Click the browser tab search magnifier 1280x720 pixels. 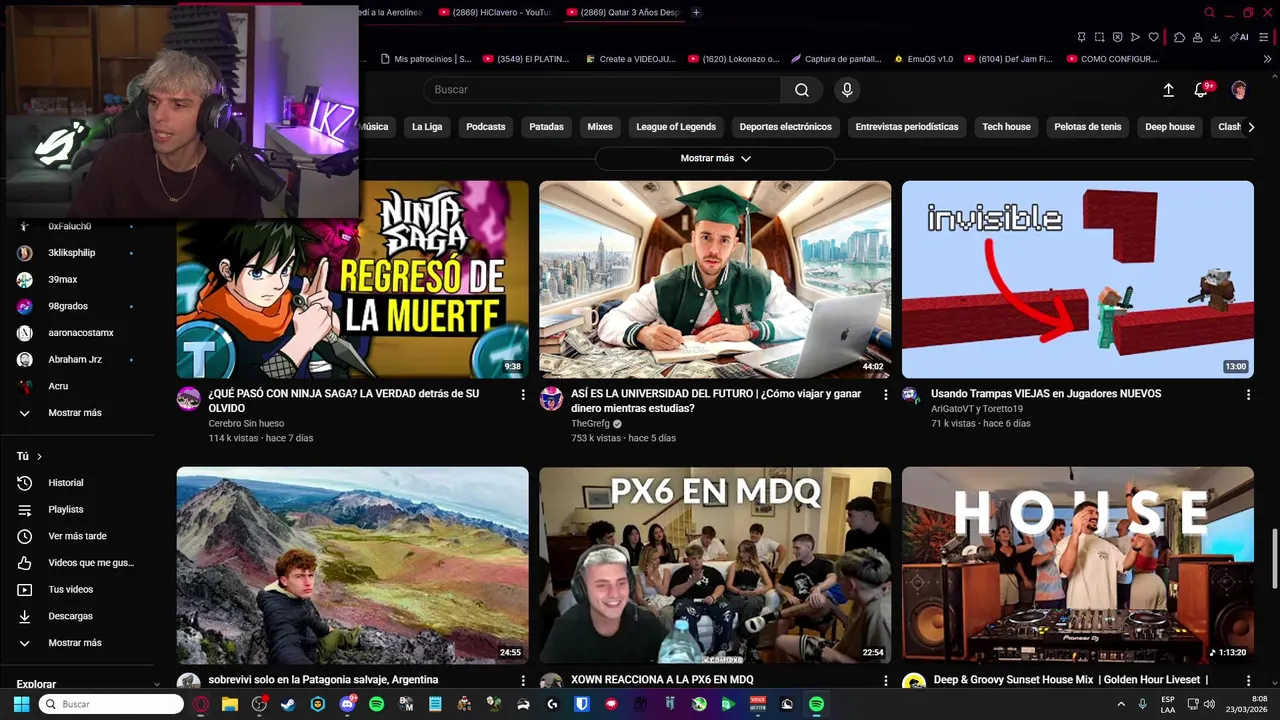pos(1209,12)
